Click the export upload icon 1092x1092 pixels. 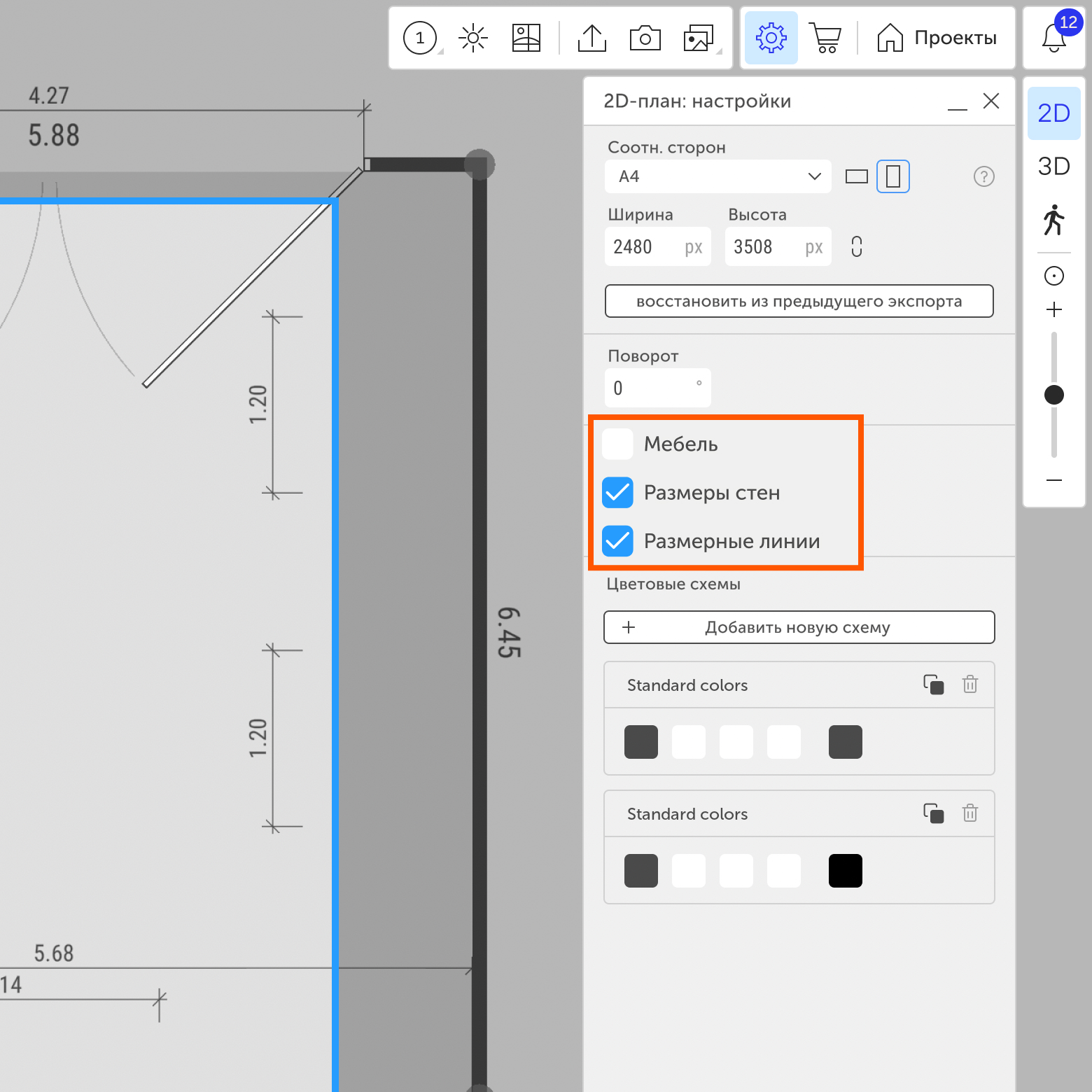click(x=592, y=38)
